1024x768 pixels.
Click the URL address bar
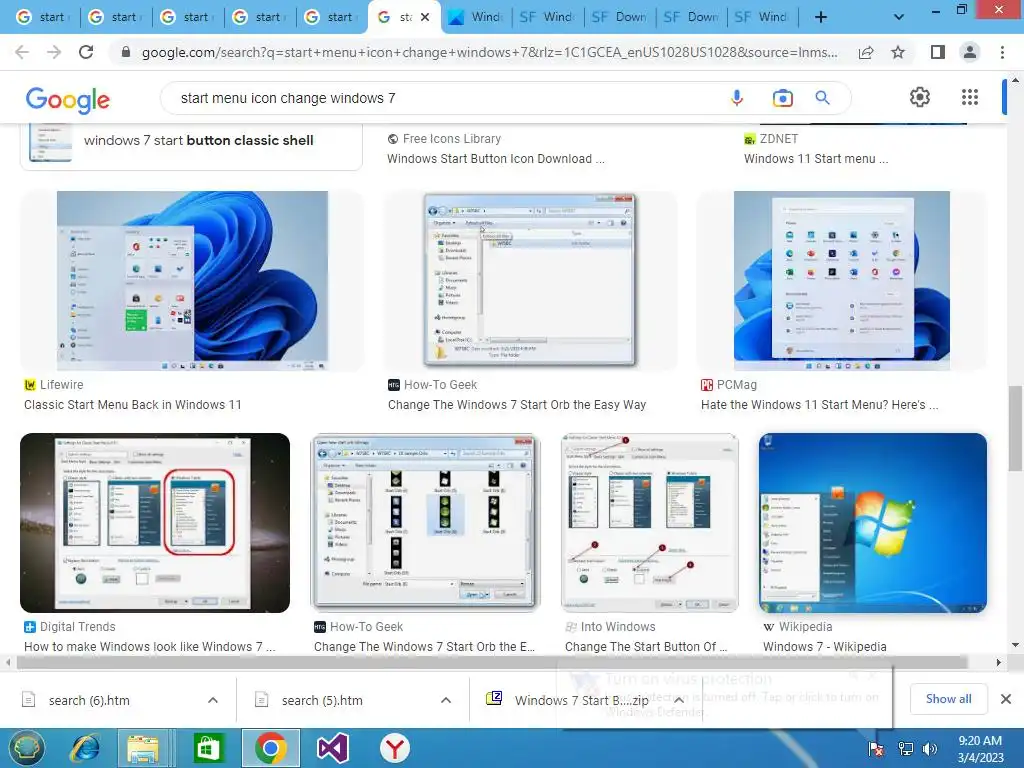pos(490,52)
